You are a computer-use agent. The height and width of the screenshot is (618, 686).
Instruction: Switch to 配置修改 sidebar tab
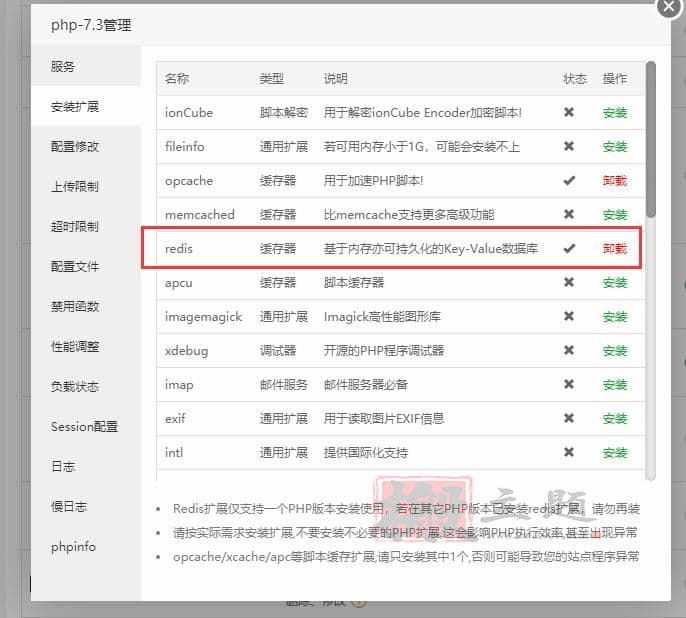tap(86, 147)
